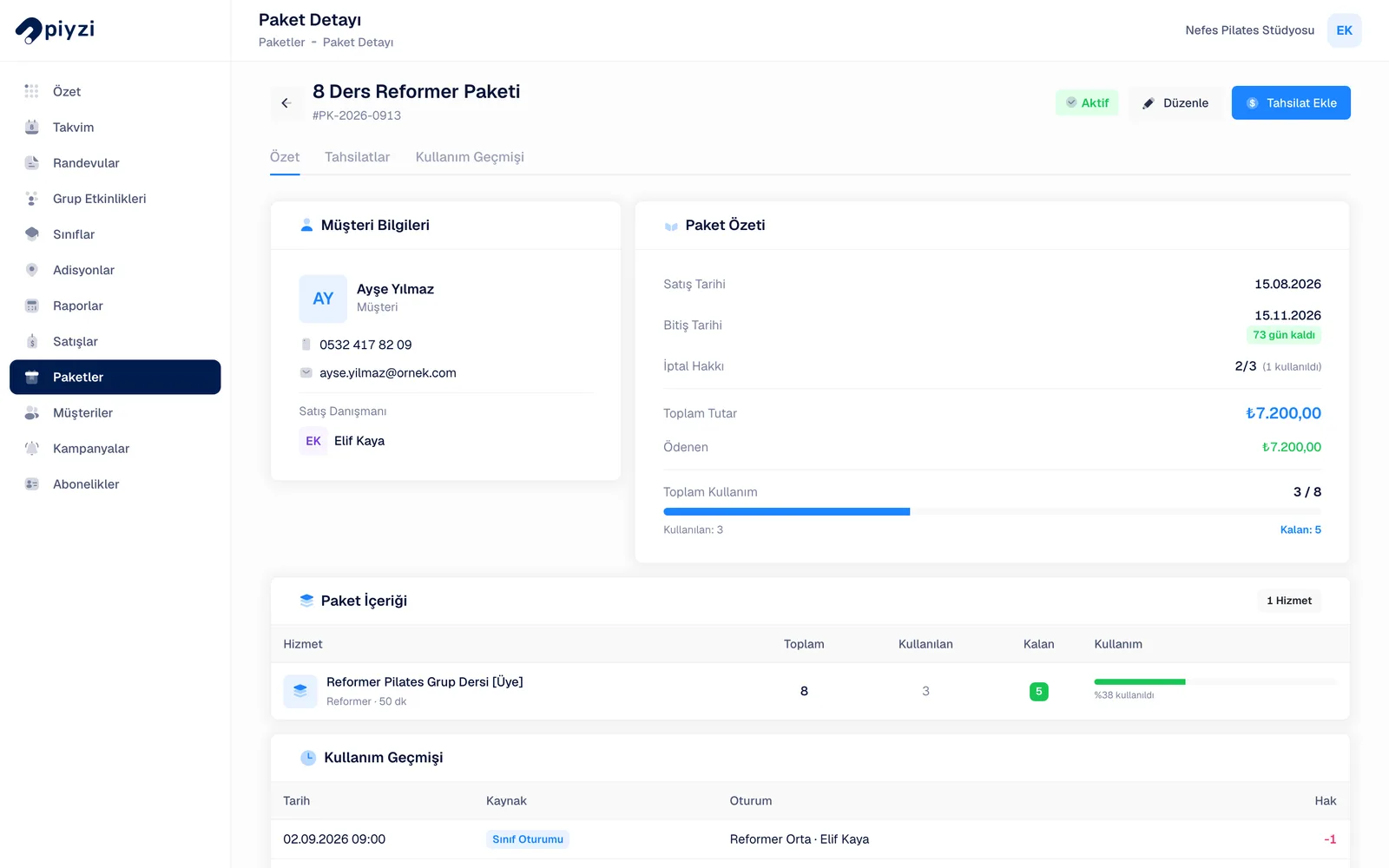The image size is (1389, 868).
Task: Click phone number 0532 417 82 09
Action: click(x=365, y=345)
